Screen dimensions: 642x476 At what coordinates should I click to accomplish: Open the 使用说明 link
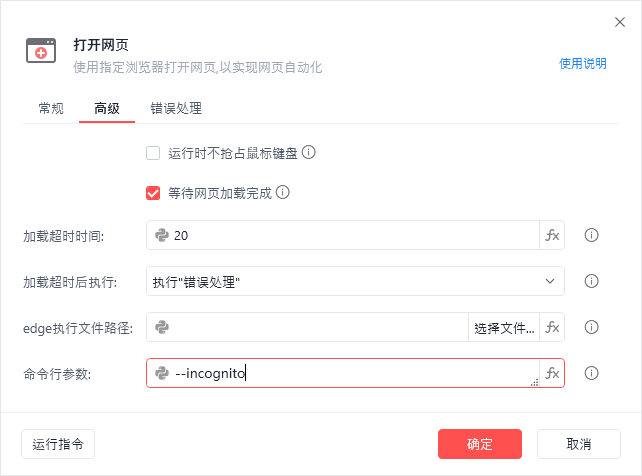point(582,64)
